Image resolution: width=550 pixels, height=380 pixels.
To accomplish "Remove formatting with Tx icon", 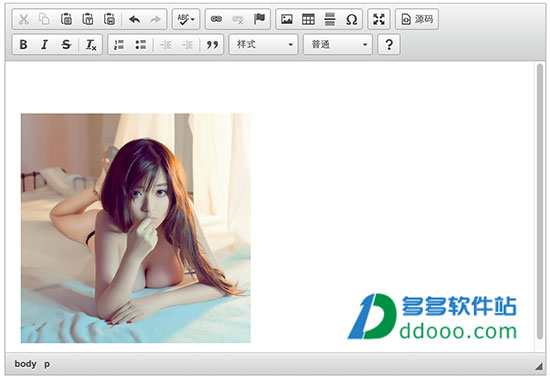I will point(91,44).
